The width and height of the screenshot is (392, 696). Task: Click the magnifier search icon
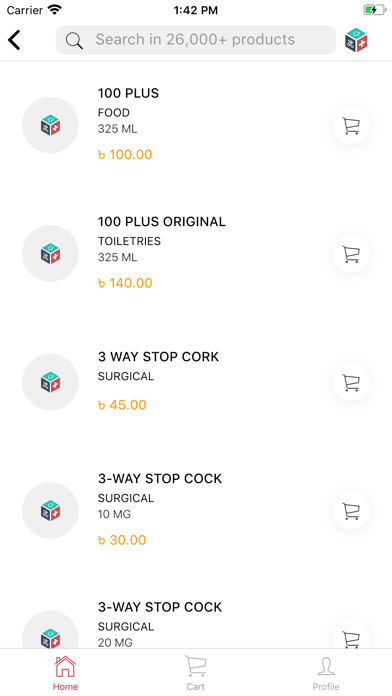click(x=74, y=40)
